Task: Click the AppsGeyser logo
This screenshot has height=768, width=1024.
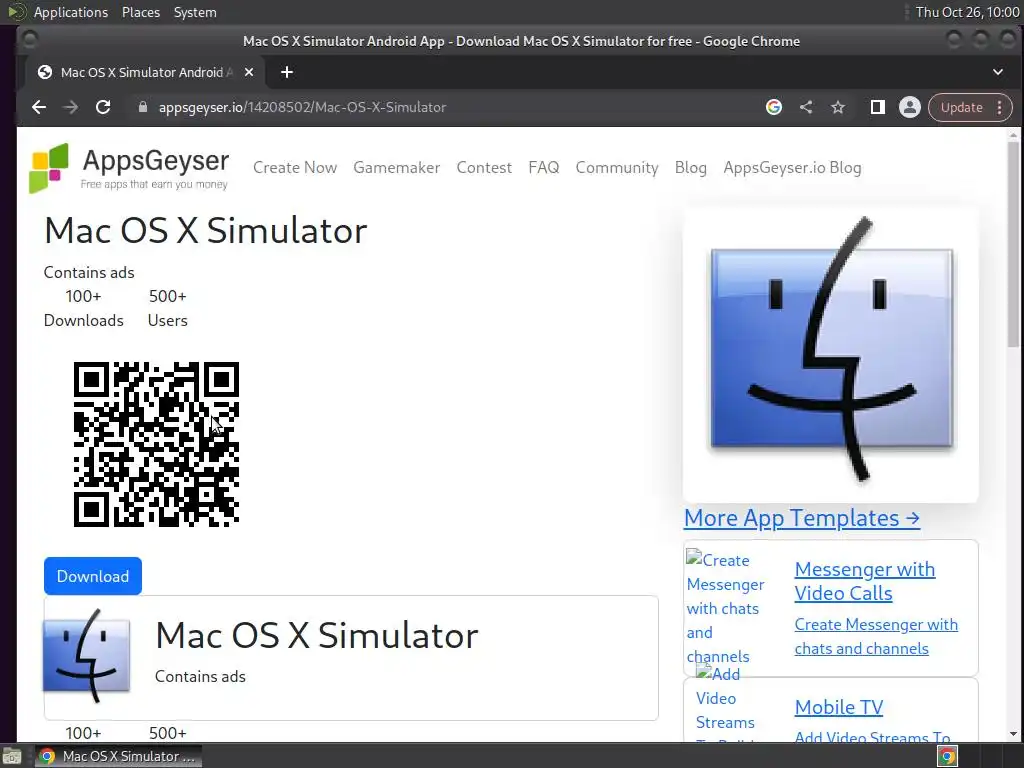Action: [x=129, y=168]
